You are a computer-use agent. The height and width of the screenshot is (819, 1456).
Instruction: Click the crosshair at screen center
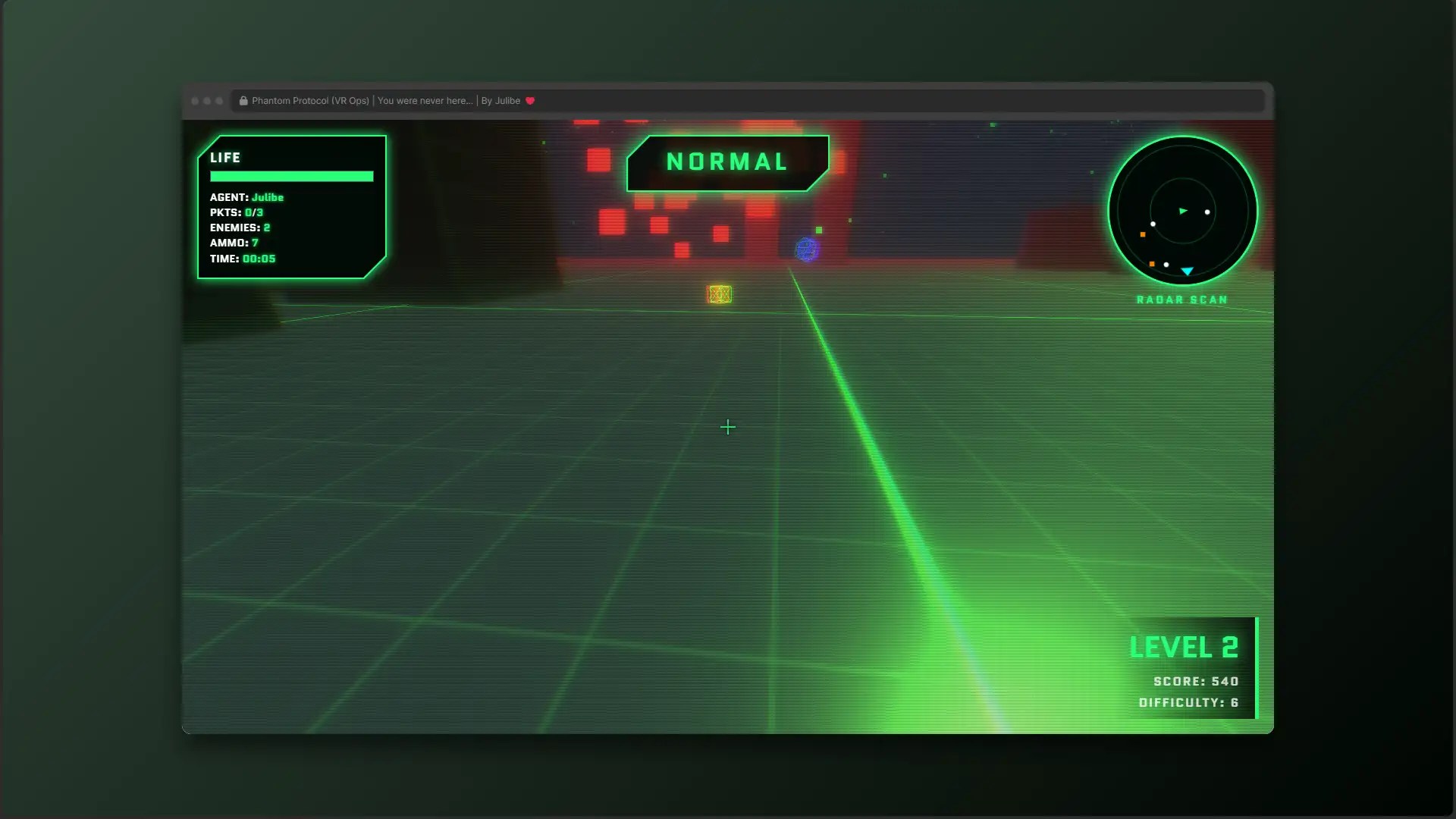[x=728, y=428]
